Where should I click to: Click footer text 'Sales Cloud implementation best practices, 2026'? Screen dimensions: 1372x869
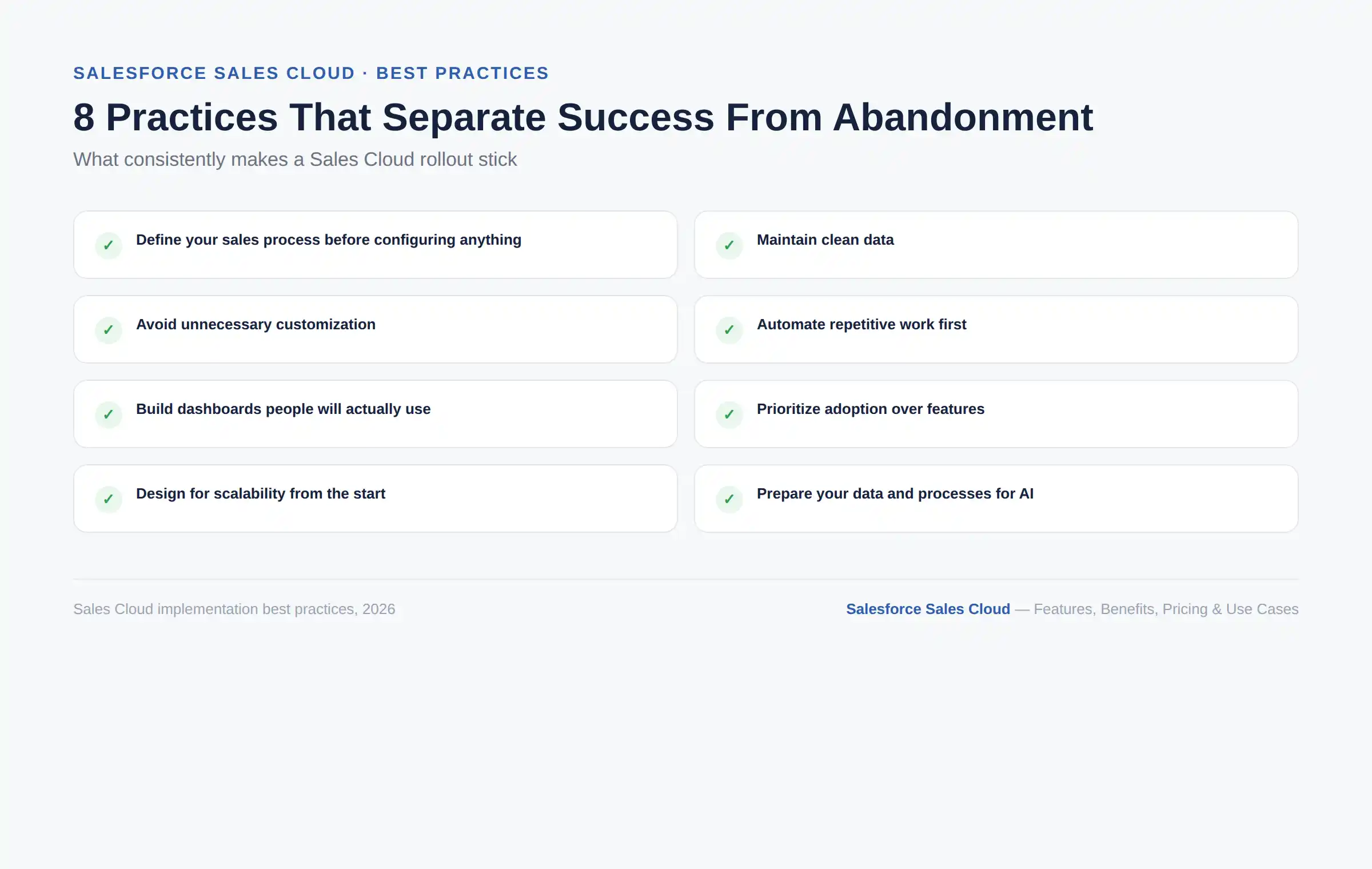(234, 609)
